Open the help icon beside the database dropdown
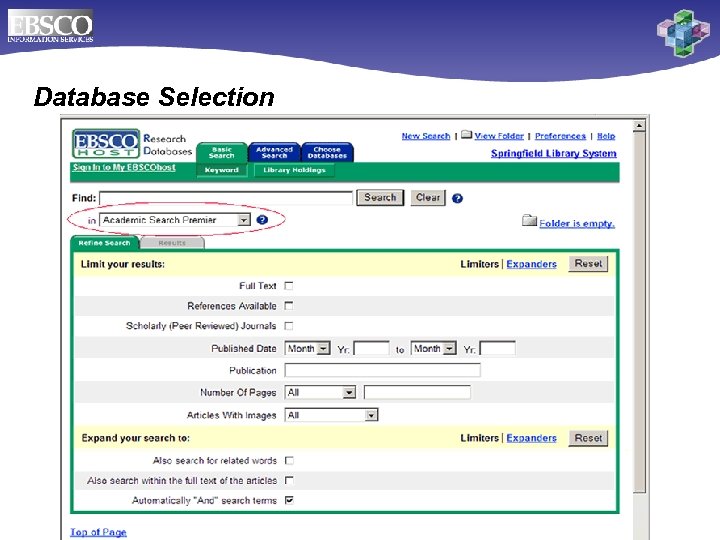 click(262, 220)
